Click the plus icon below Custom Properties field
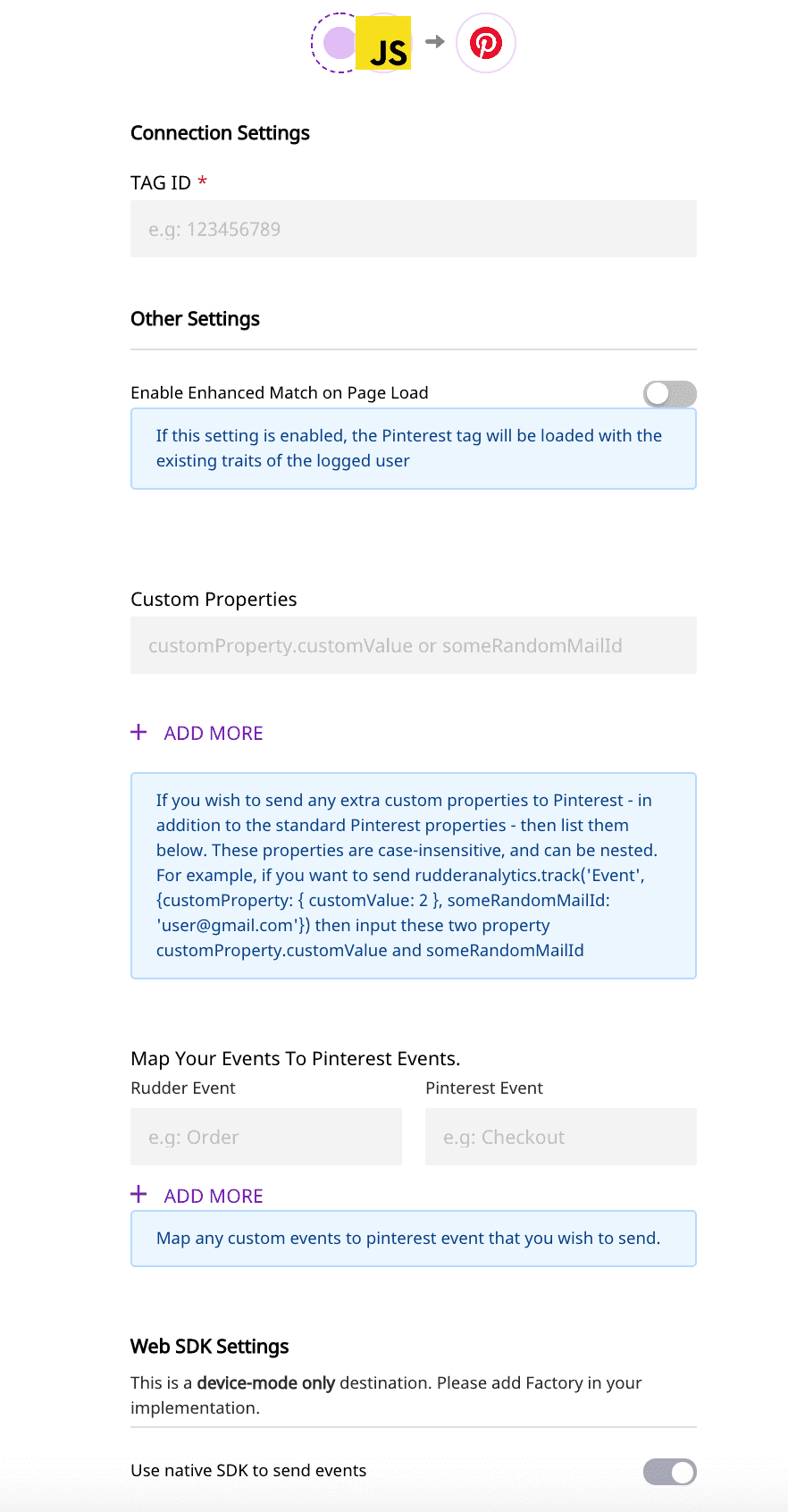The image size is (788, 1512). (138, 733)
